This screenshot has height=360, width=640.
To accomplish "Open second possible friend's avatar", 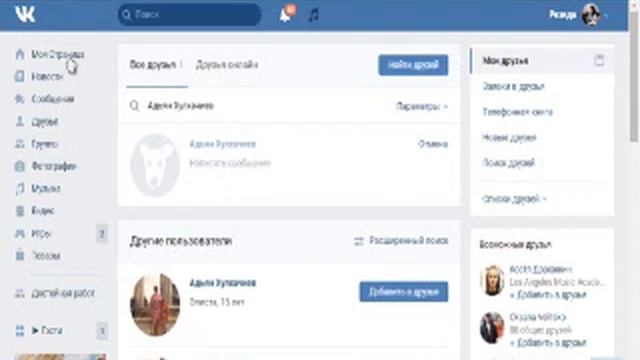I will point(492,328).
